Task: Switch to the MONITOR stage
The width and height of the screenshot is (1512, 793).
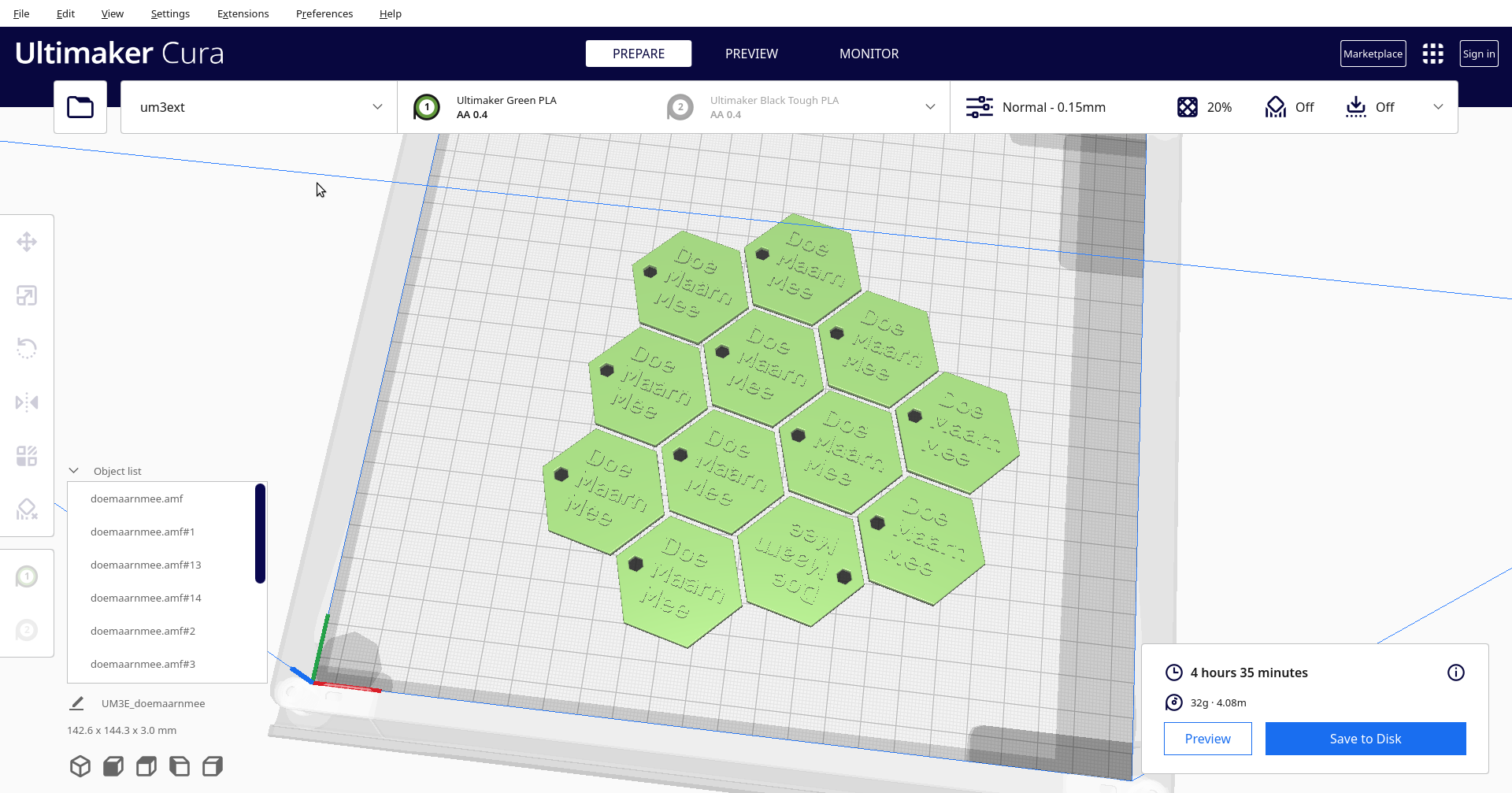Action: [x=869, y=54]
